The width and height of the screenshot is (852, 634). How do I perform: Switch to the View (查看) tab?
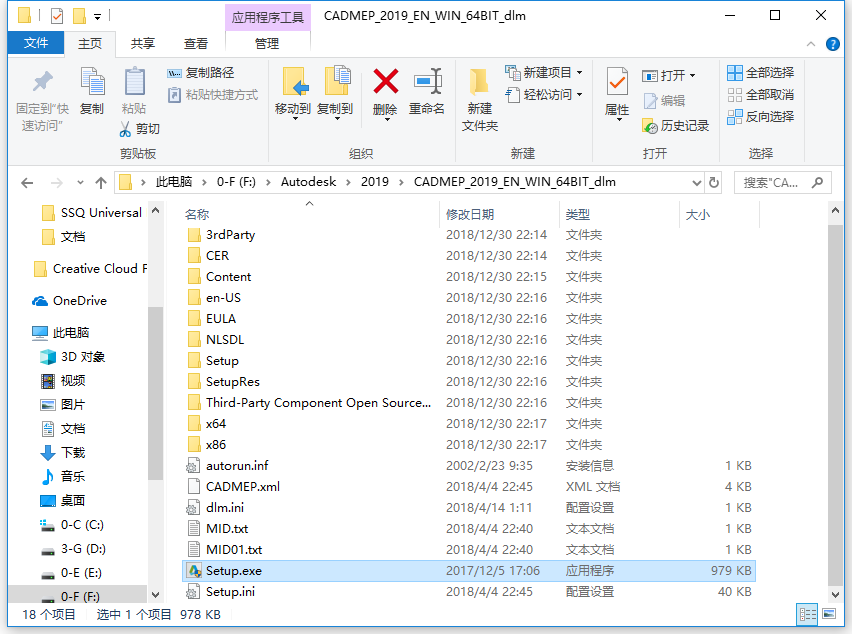pyautogui.click(x=196, y=43)
